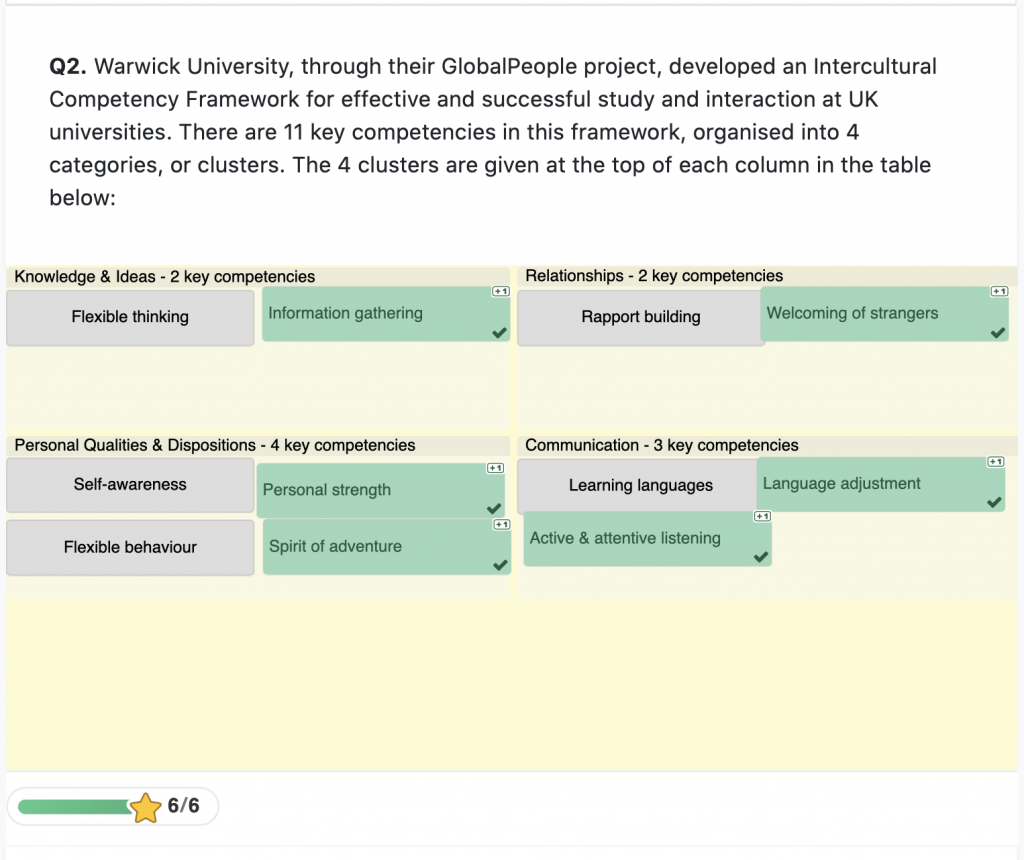The height and width of the screenshot is (860, 1024).
Task: Click the checkmark on Spirit of adventure
Action: 500,566
